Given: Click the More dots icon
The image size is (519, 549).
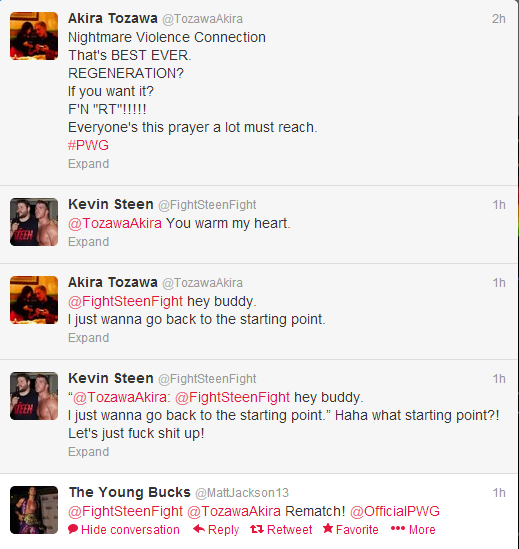Looking at the screenshot, I should coord(398,528).
